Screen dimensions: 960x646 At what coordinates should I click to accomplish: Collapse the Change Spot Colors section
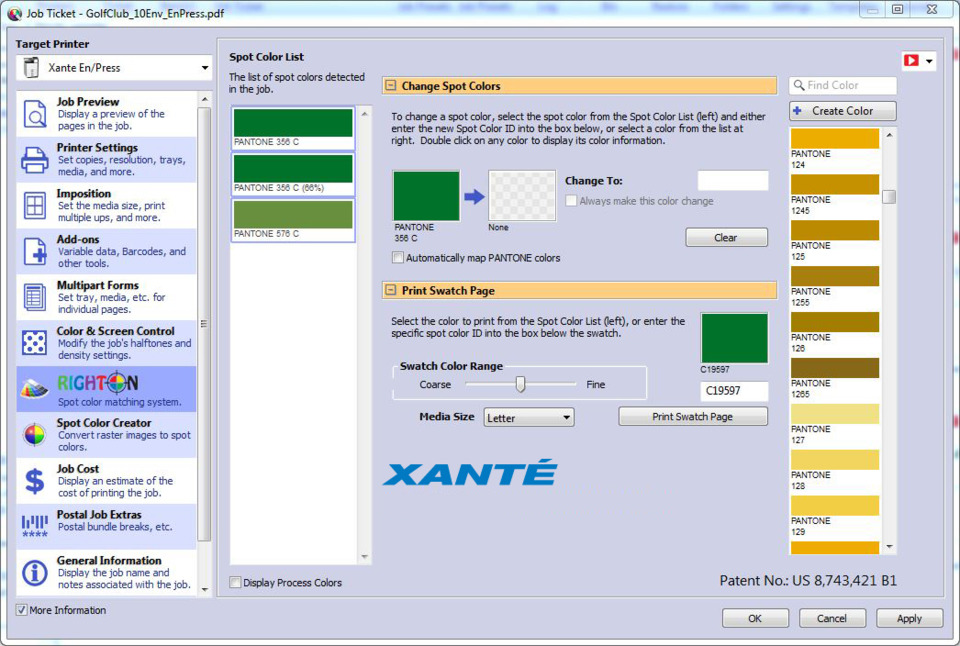click(x=391, y=86)
